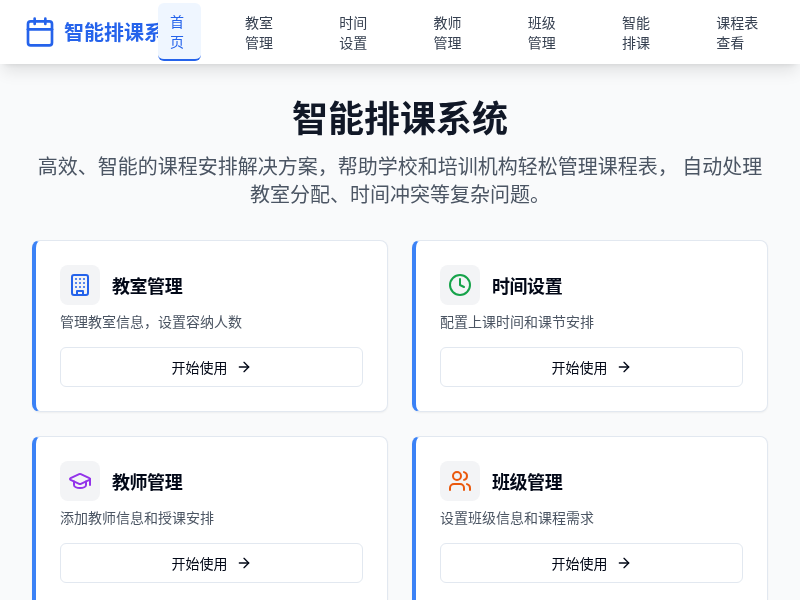Open the 教室管理 navigation tab

259,33
